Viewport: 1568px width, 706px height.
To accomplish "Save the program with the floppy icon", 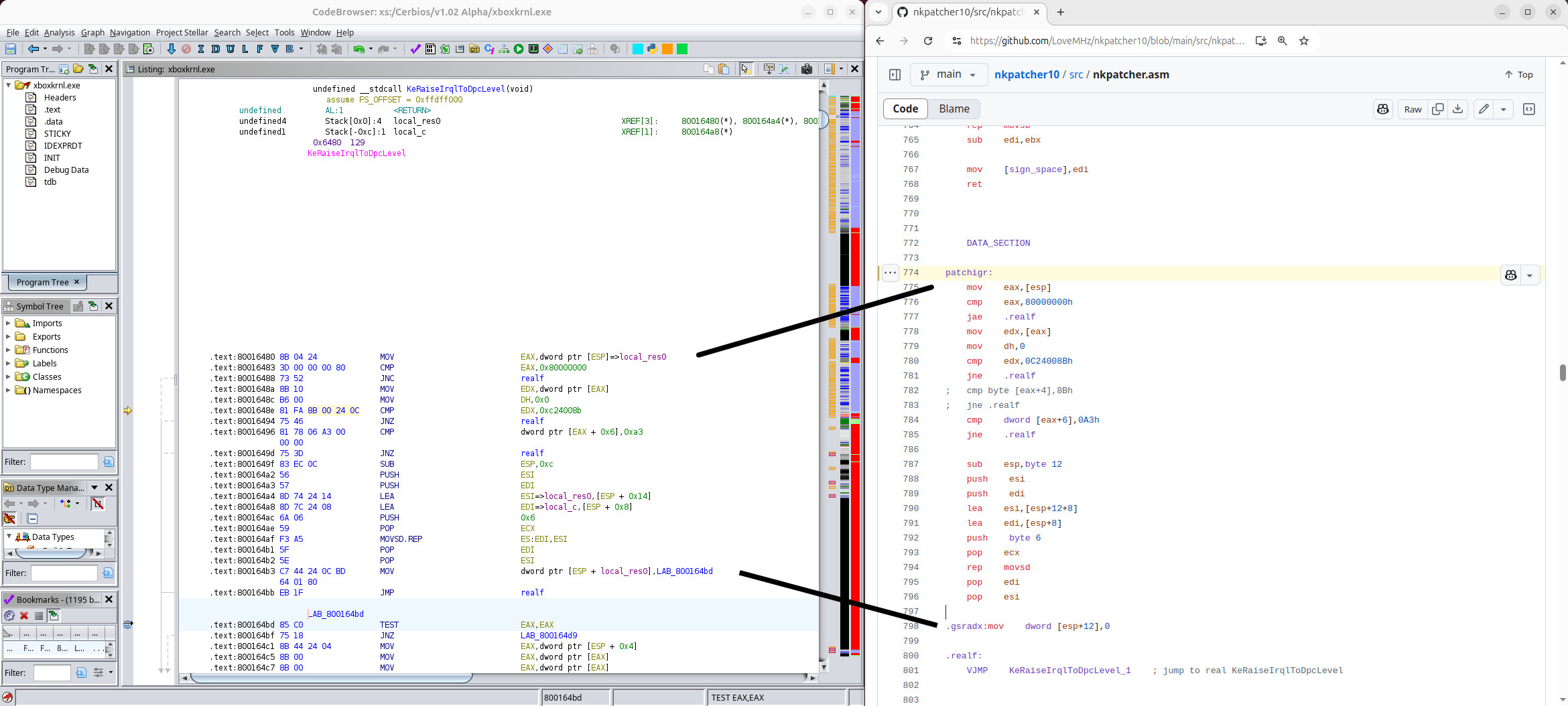I will pos(11,49).
